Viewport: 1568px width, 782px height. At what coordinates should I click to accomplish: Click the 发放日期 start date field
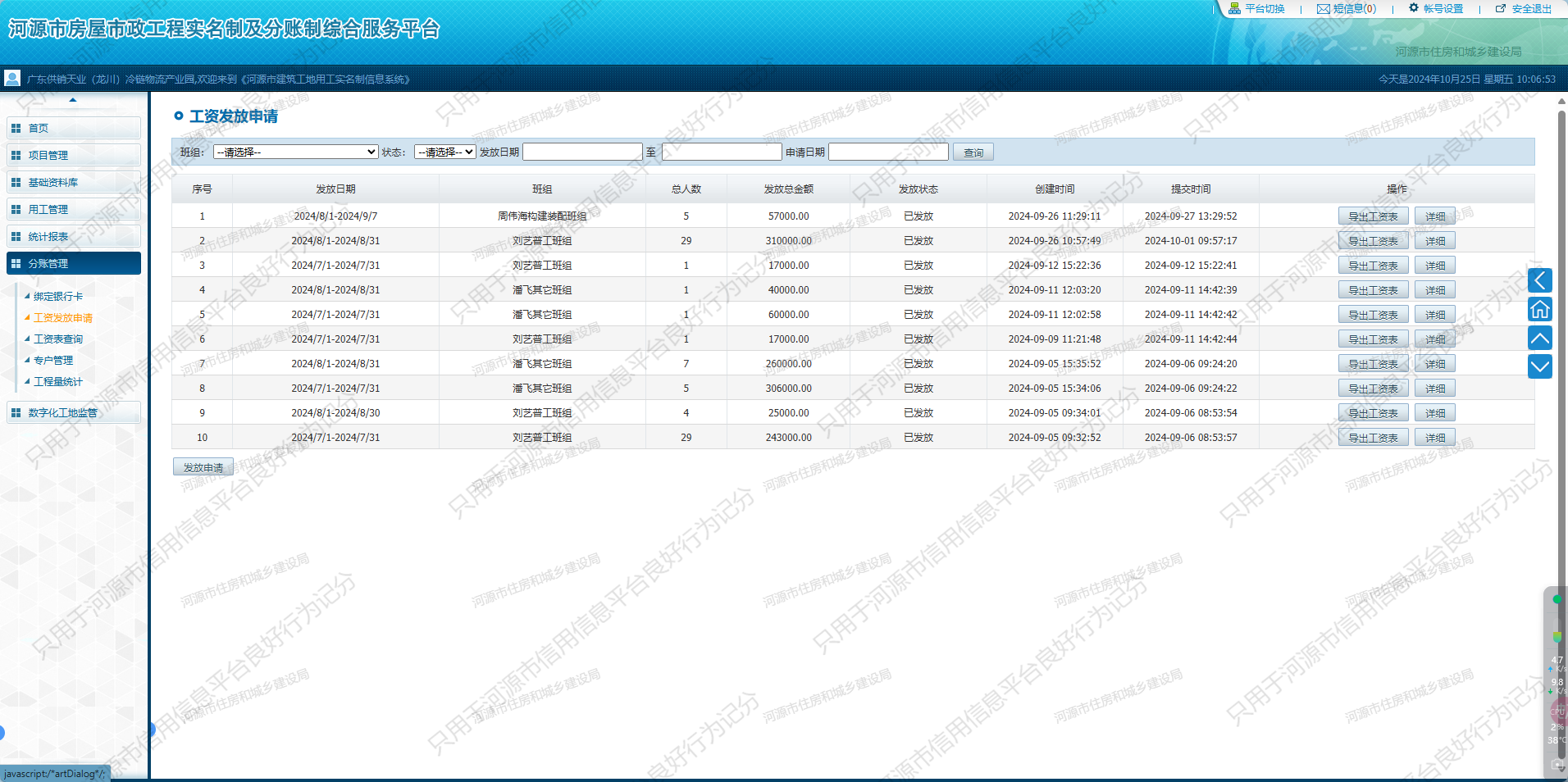582,152
